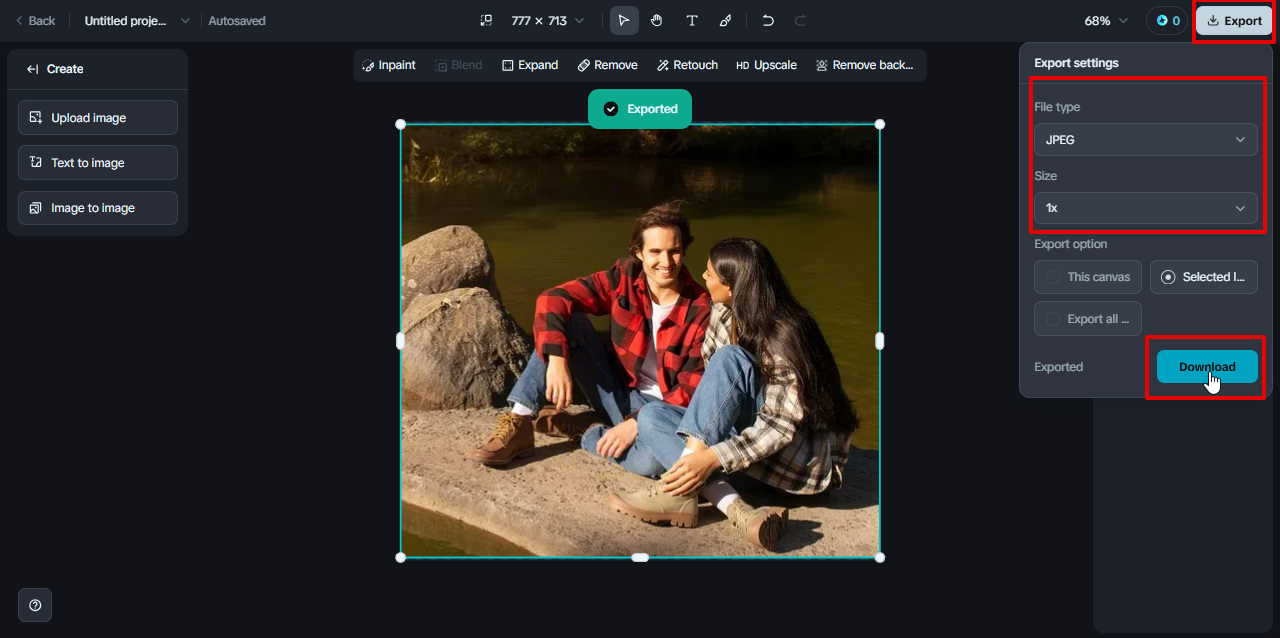The width and height of the screenshot is (1280, 638).
Task: Open the Untitled project name dropdown
Action: click(138, 20)
